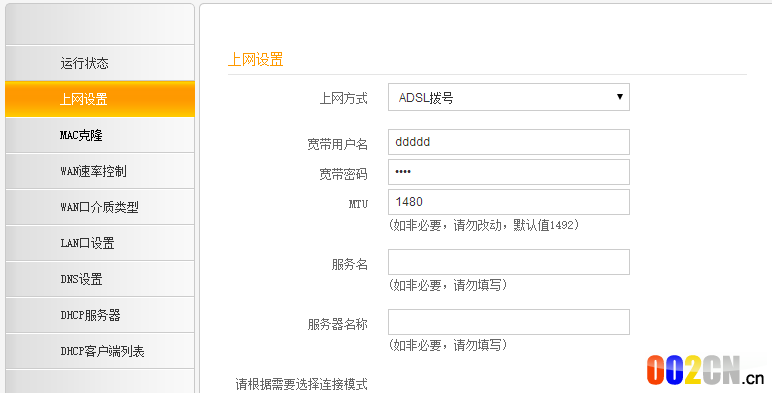This screenshot has height=393, width=772.
Task: Open the 运行状态 menu item
Action: coord(100,63)
